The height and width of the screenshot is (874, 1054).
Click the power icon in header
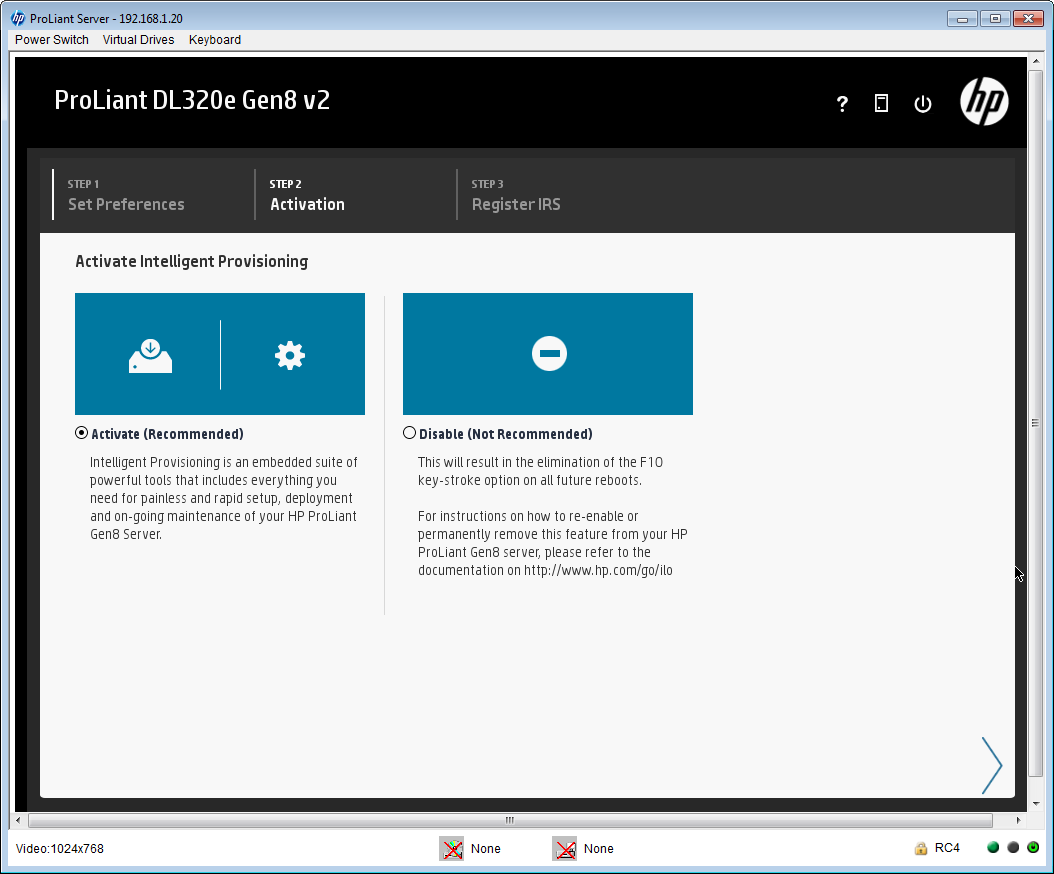tap(923, 104)
